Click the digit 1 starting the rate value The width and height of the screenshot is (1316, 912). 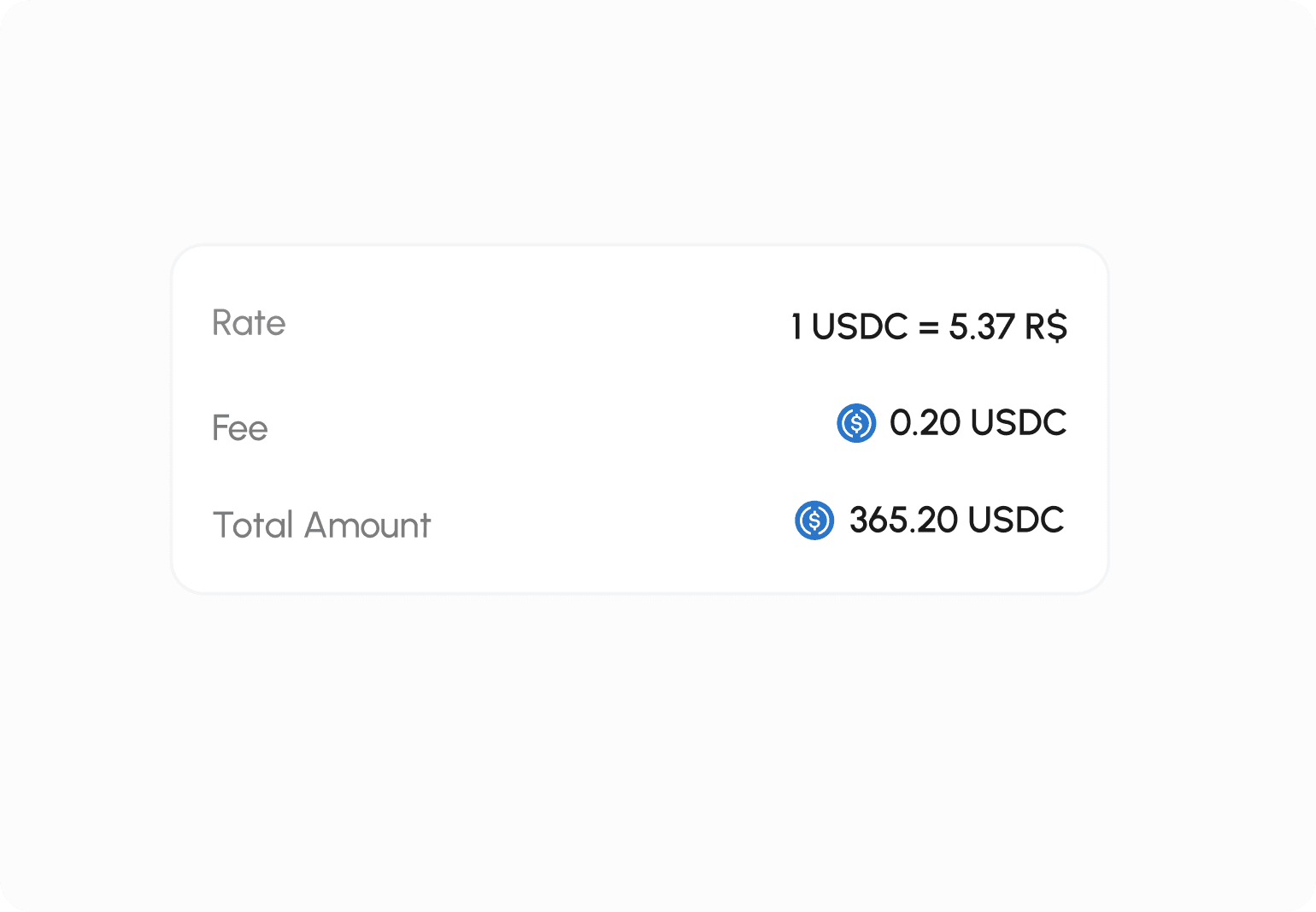point(796,327)
